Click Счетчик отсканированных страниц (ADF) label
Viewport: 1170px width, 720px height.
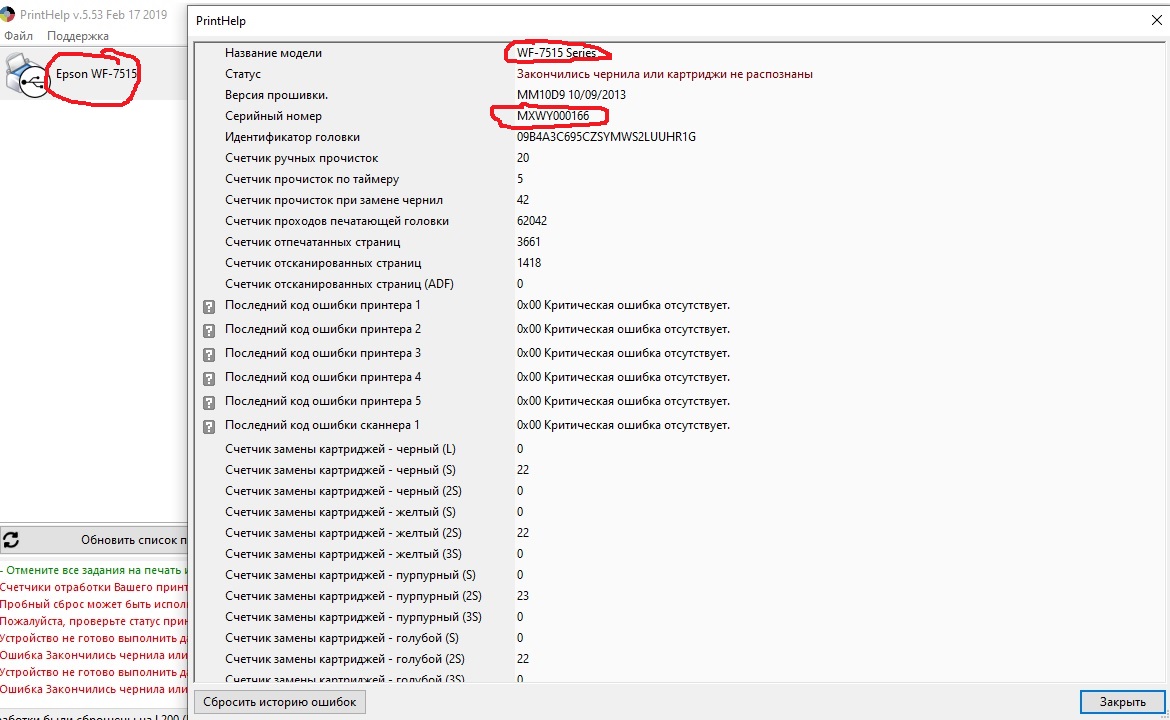tap(339, 284)
